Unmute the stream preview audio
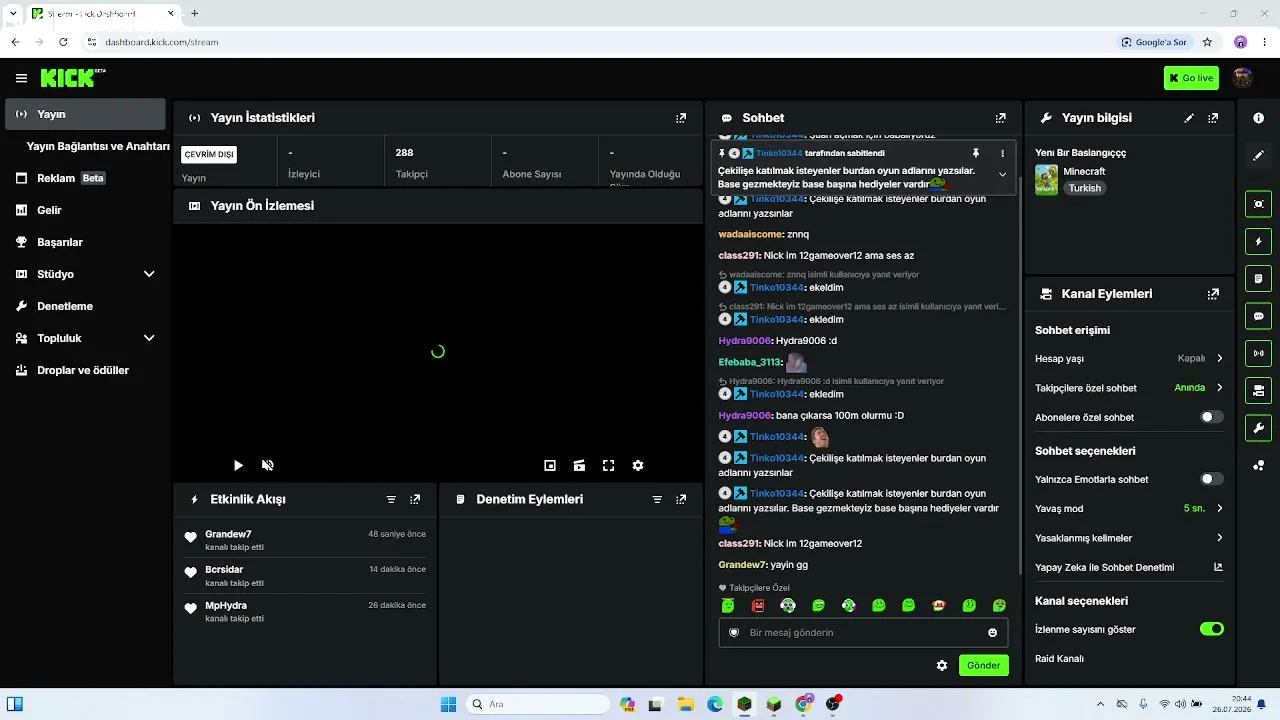The image size is (1280, 720). 268,465
